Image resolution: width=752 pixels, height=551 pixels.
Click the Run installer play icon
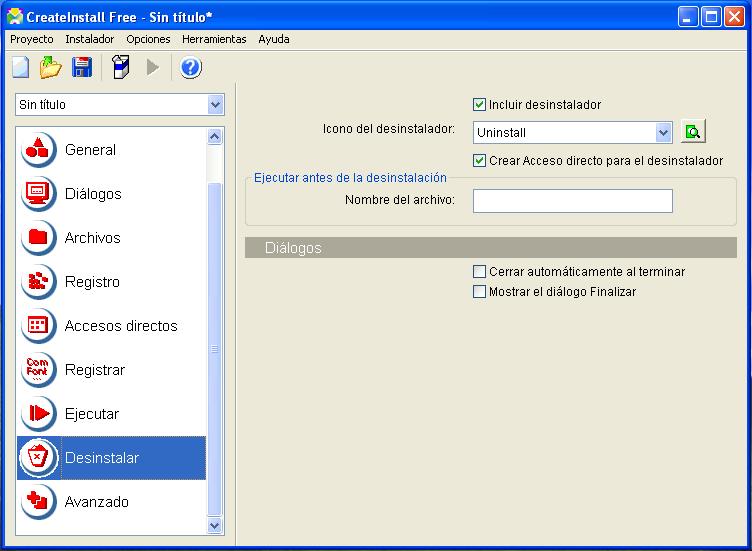click(x=153, y=67)
